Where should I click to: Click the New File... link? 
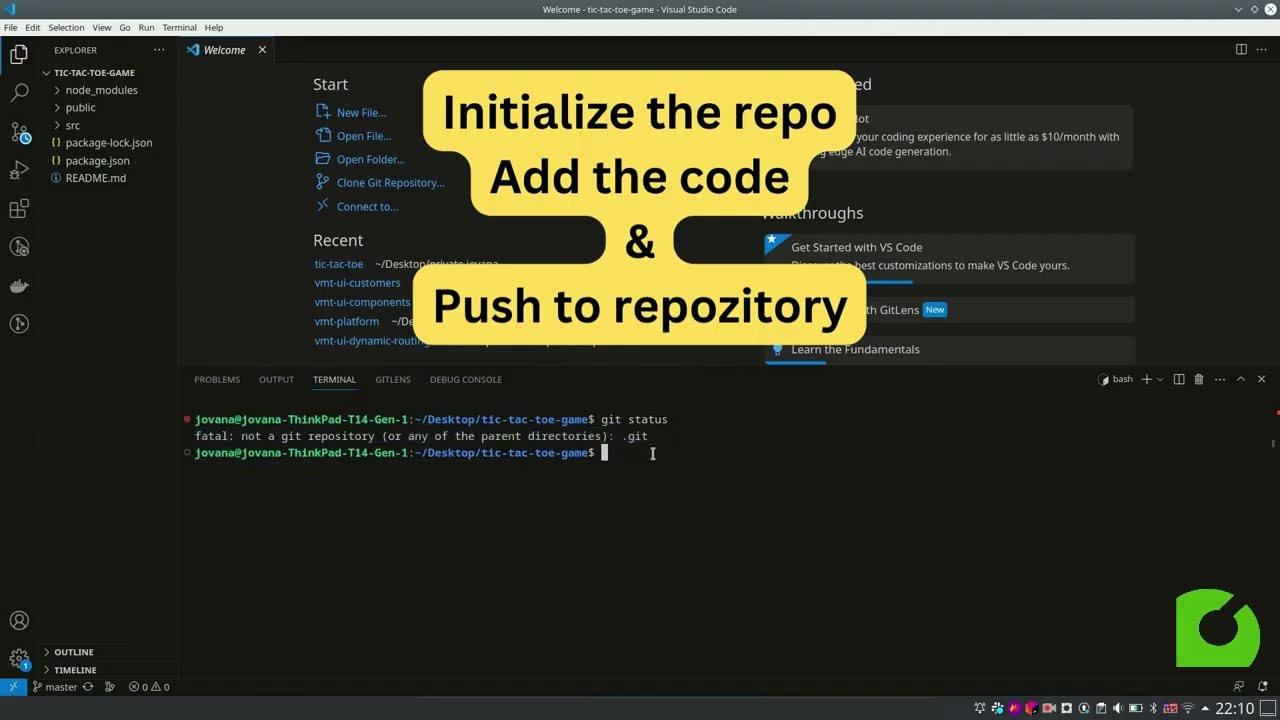pyautogui.click(x=361, y=113)
